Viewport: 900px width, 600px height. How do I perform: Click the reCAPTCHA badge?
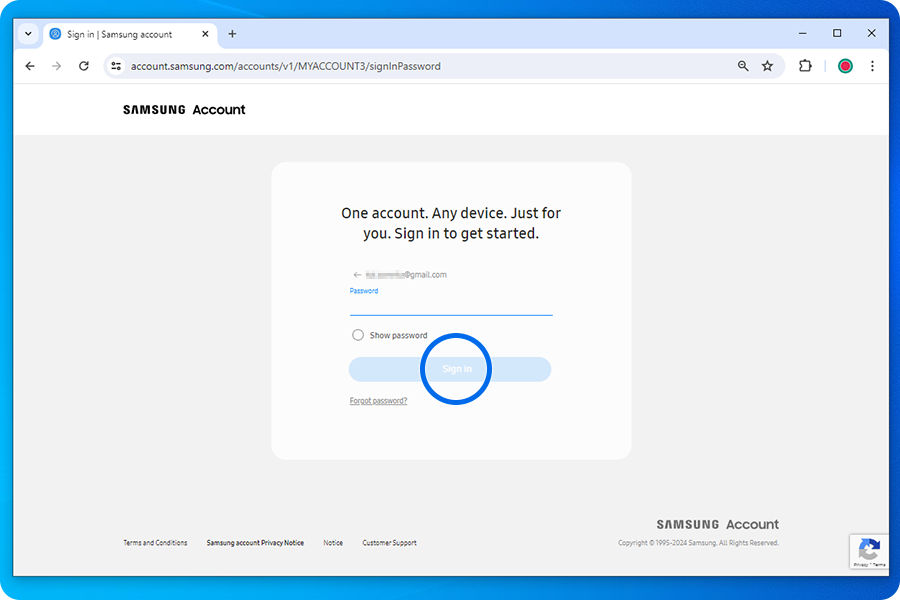(x=869, y=551)
